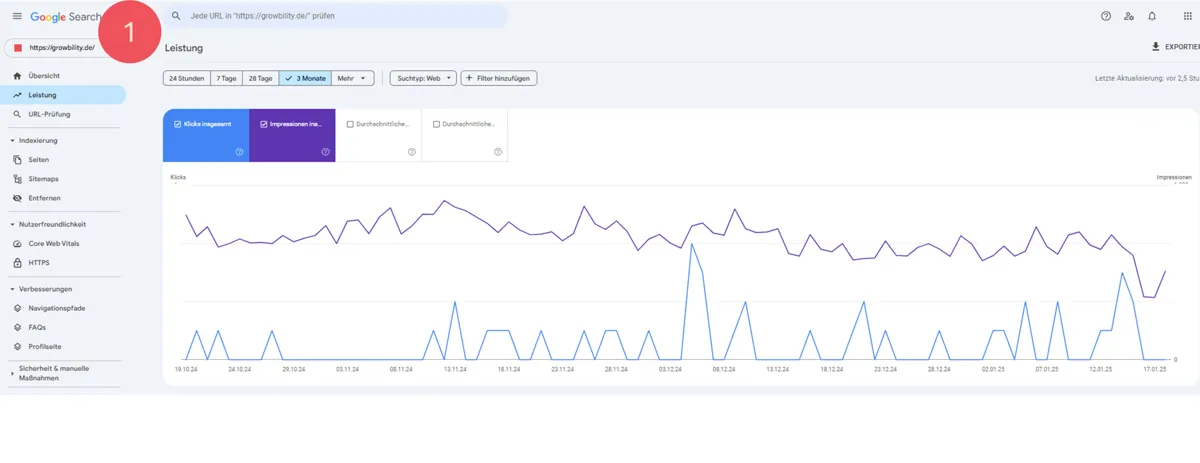Uncheck Impressionen insgesamt metric

[264, 124]
